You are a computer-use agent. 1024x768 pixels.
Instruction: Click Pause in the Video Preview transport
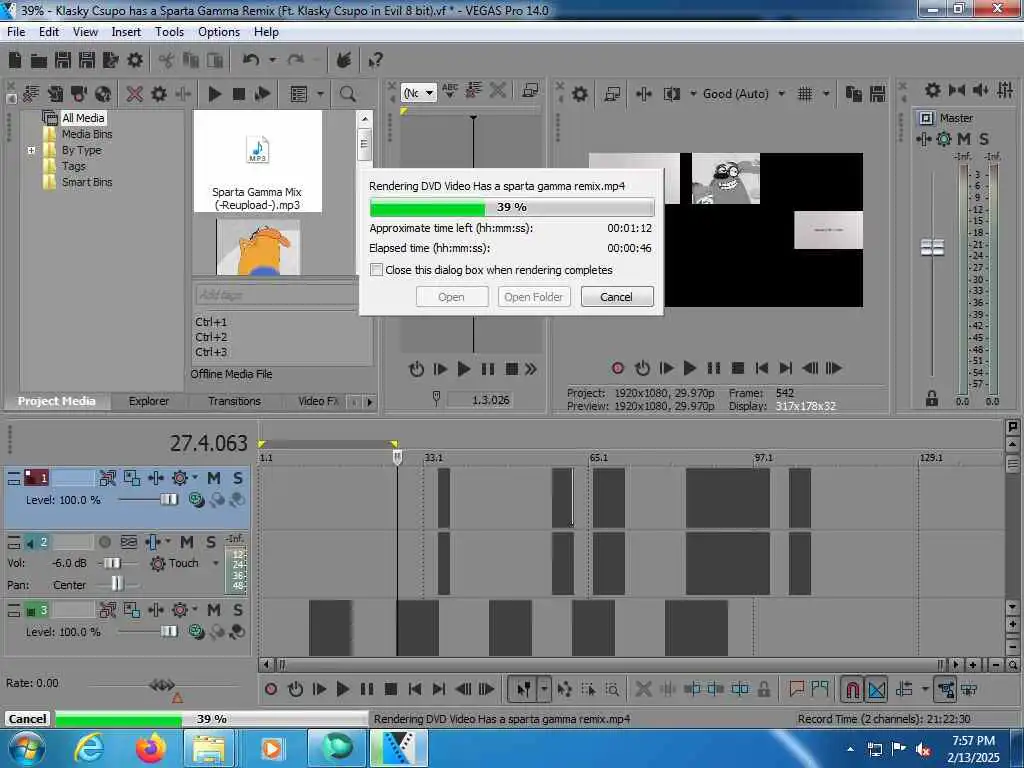[x=714, y=368]
